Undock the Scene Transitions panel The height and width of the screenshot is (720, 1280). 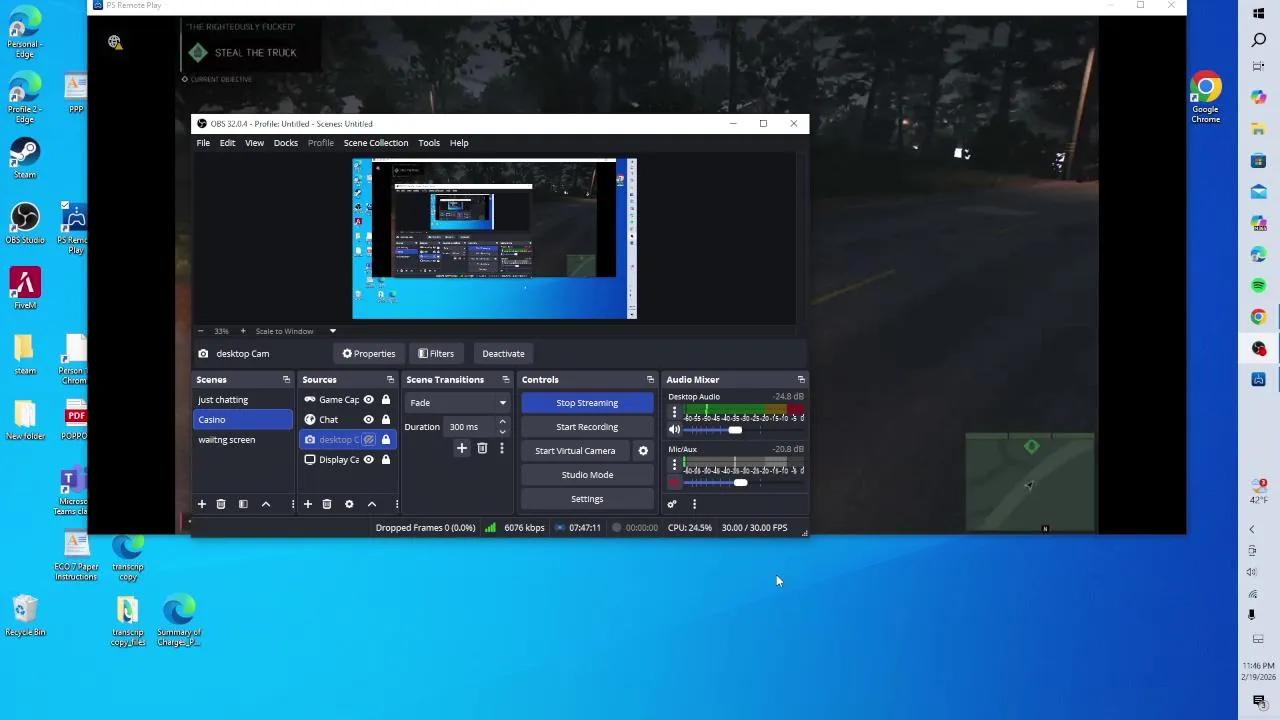(505, 380)
